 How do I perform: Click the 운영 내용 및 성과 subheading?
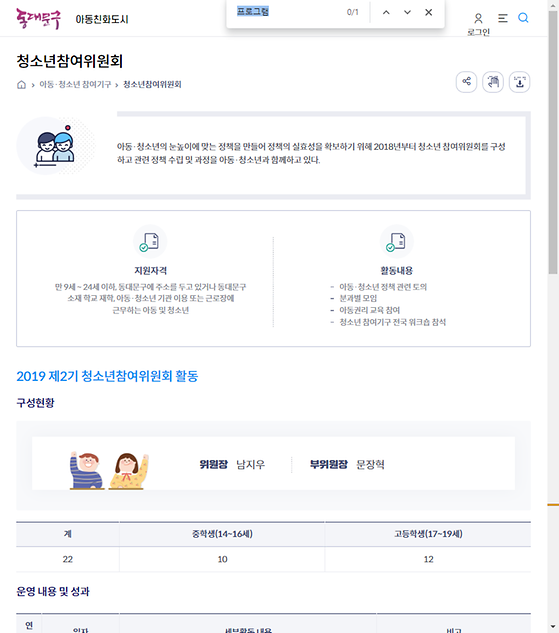53,591
